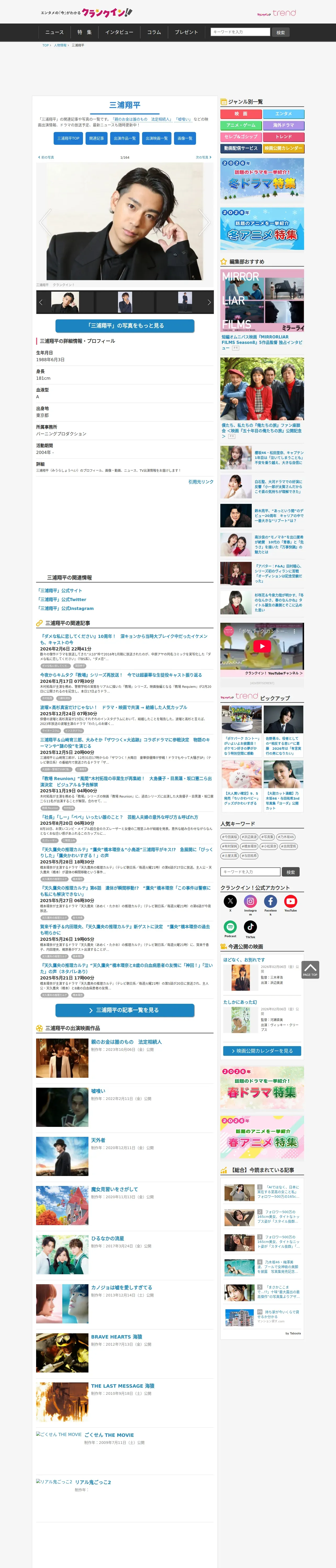
Task: Select the 画像一覧 tab button
Action: coord(185,138)
